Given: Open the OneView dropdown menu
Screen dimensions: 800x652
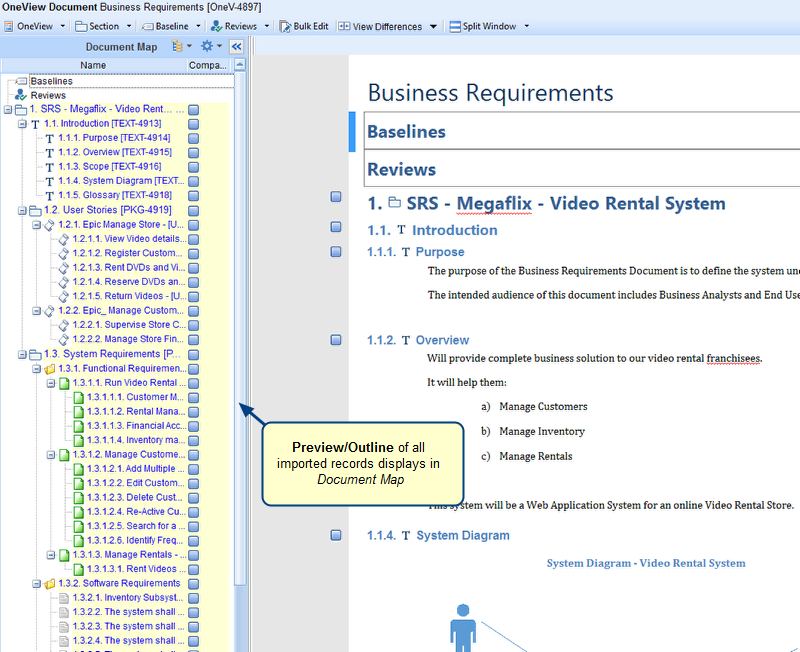Looking at the screenshot, I should 35,26.
